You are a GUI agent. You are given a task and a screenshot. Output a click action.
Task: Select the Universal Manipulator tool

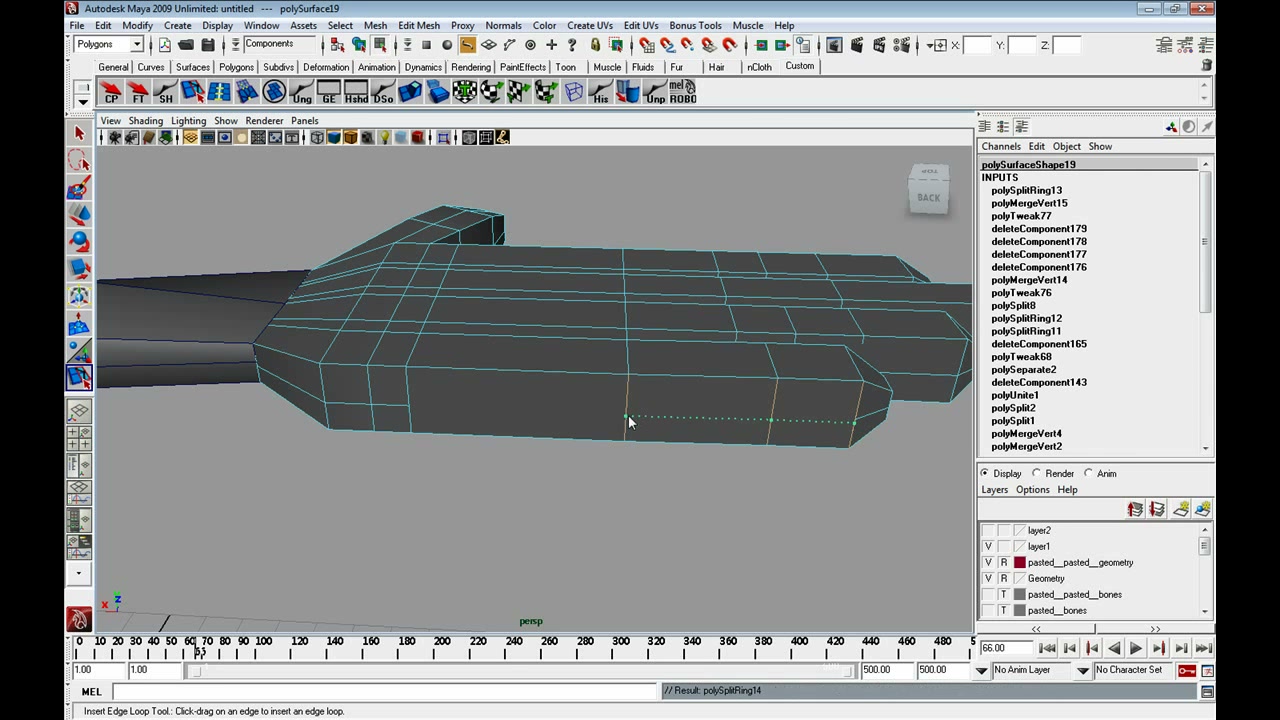click(x=79, y=296)
